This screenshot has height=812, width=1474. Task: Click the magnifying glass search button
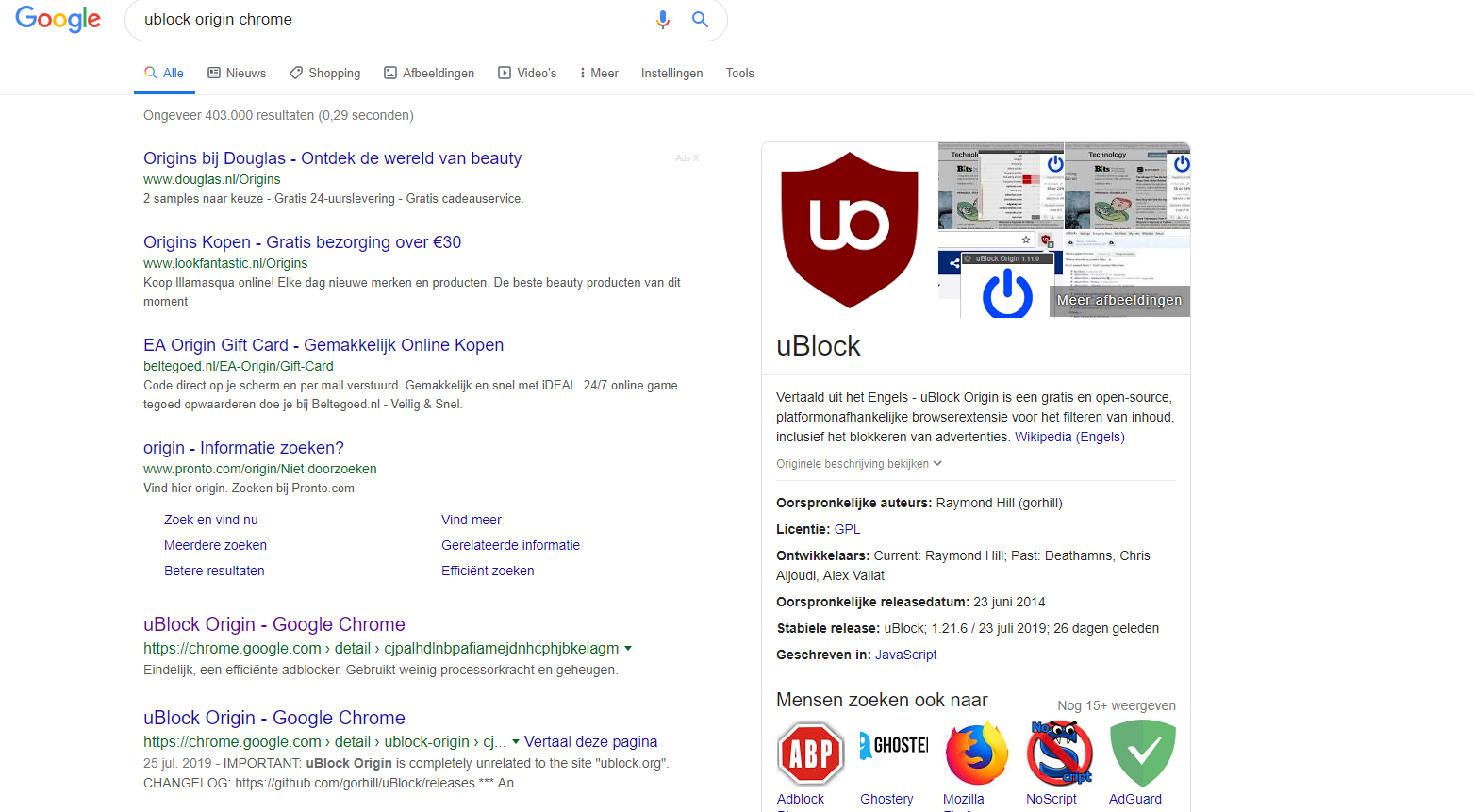[x=700, y=20]
